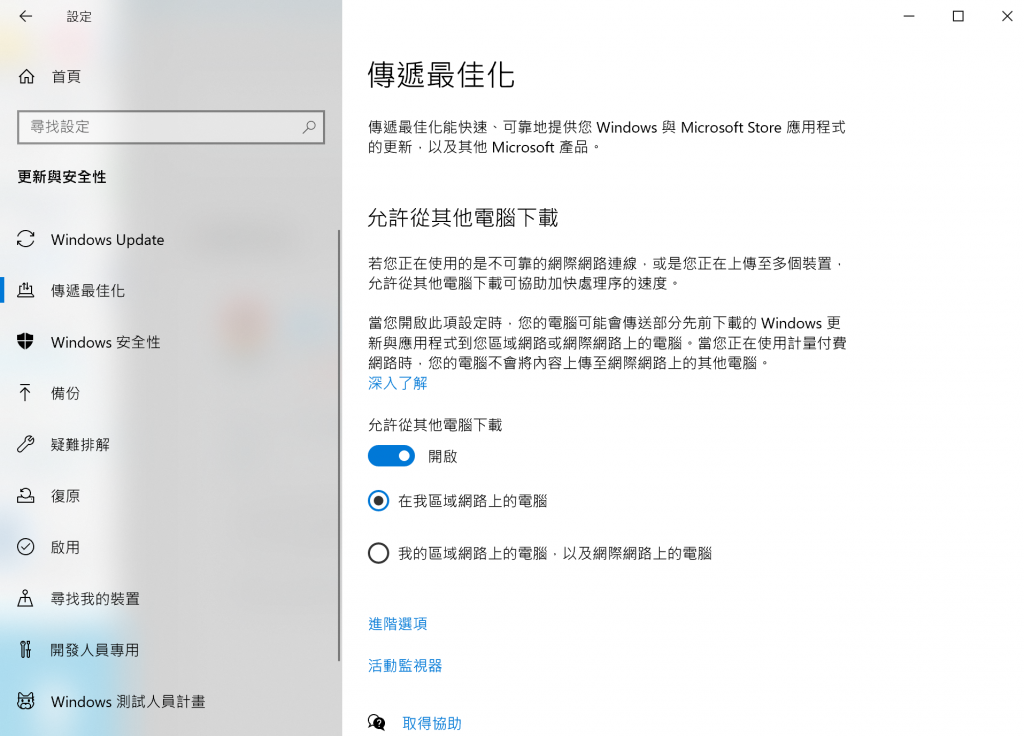Click the 尋找我的裝置 locator icon
The height and width of the screenshot is (736, 1024).
25,598
